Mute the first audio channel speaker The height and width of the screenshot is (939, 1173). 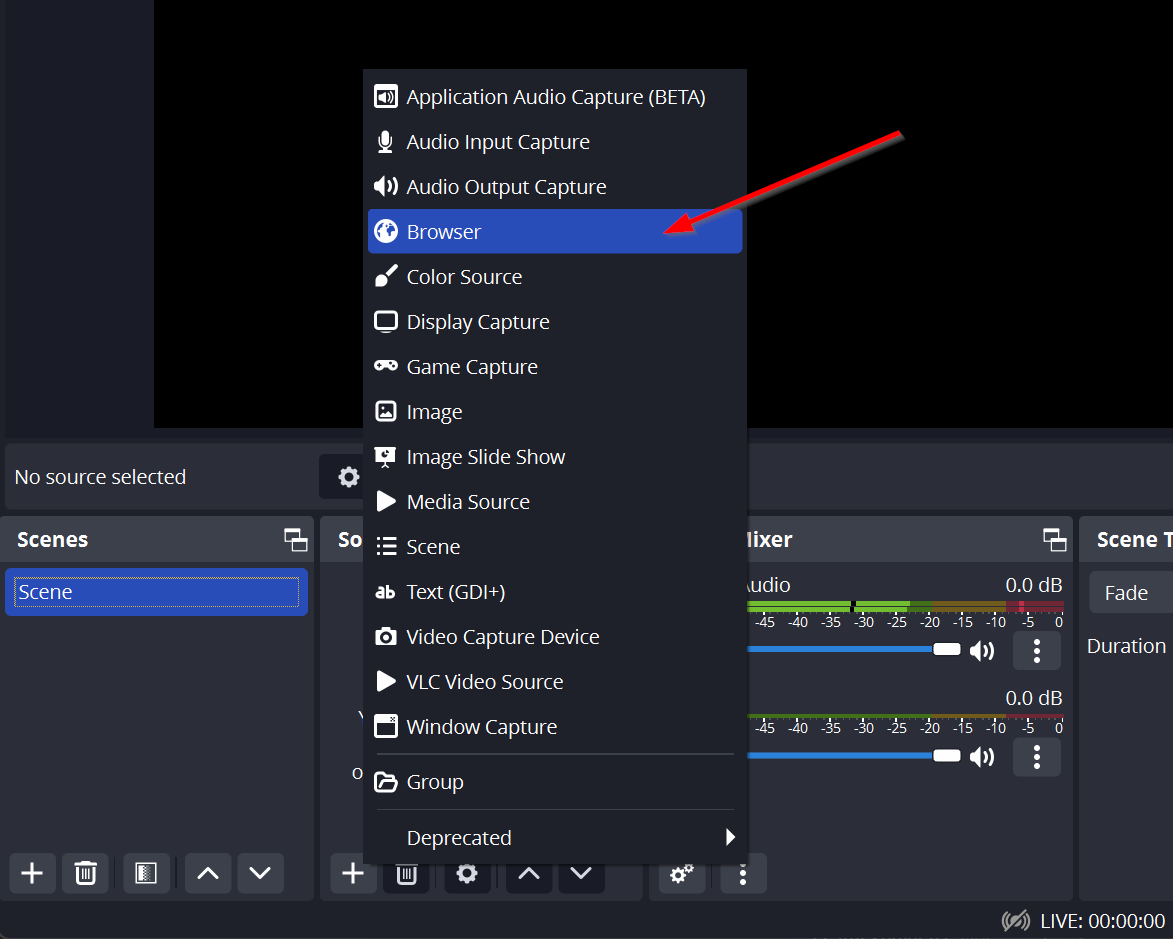(x=982, y=651)
